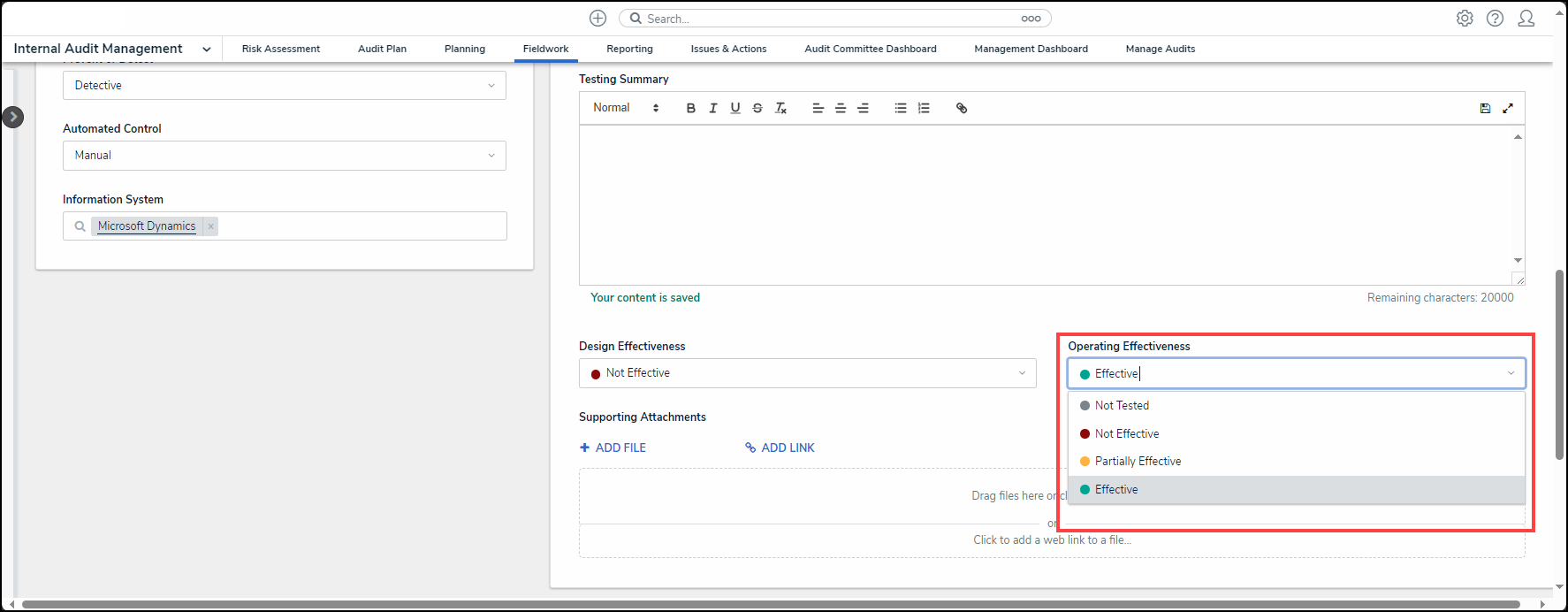Click the ADD LINK button
1568x612 pixels.
pos(780,448)
